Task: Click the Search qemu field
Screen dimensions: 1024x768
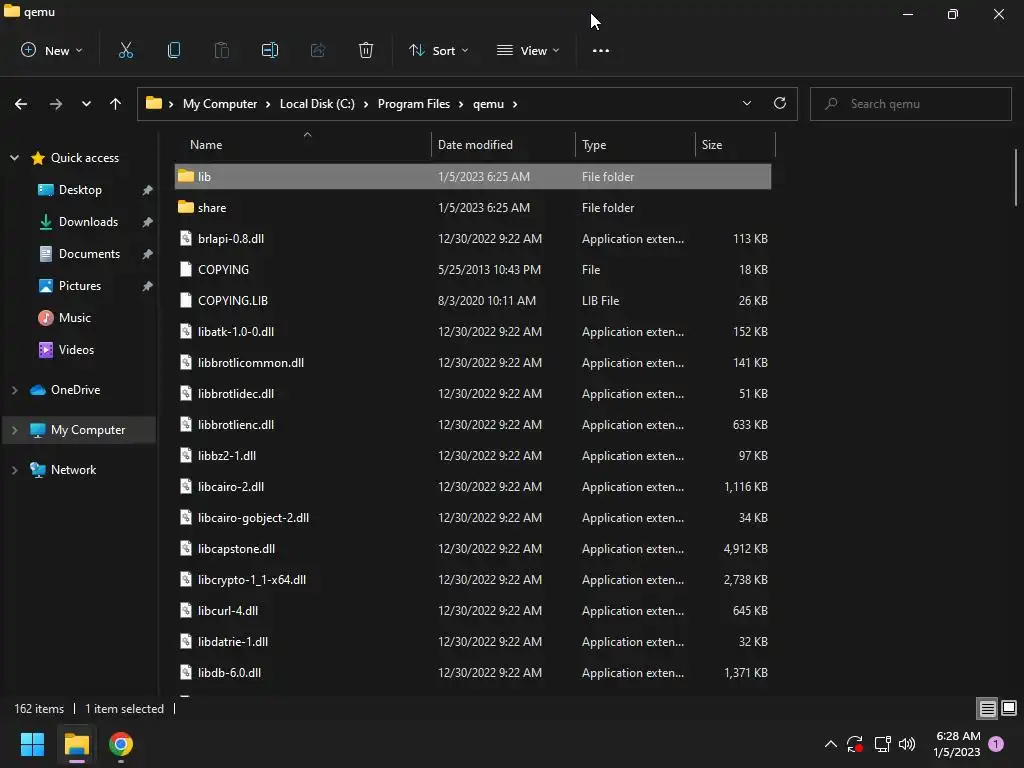Action: tap(910, 104)
